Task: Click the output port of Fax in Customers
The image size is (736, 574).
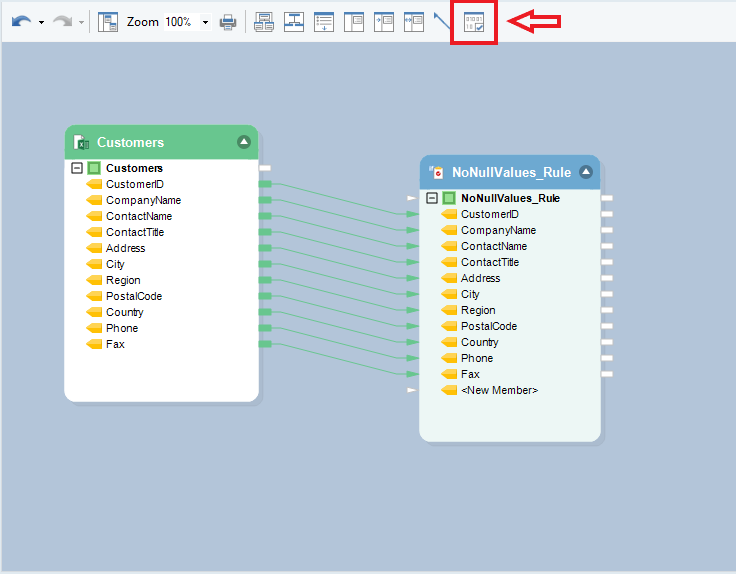Action: click(x=264, y=344)
